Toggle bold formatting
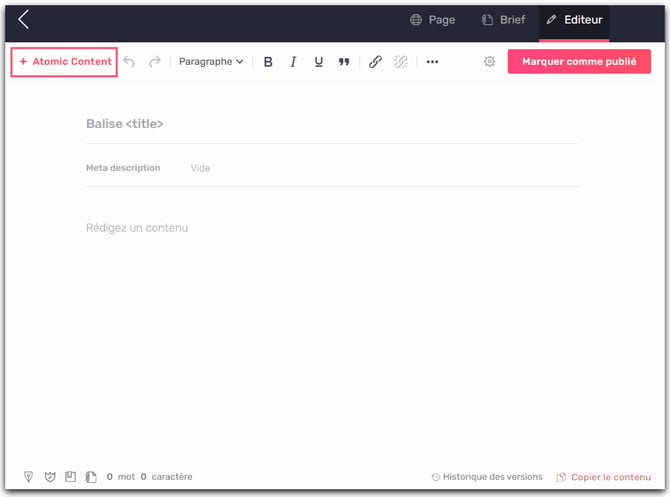 [x=268, y=62]
